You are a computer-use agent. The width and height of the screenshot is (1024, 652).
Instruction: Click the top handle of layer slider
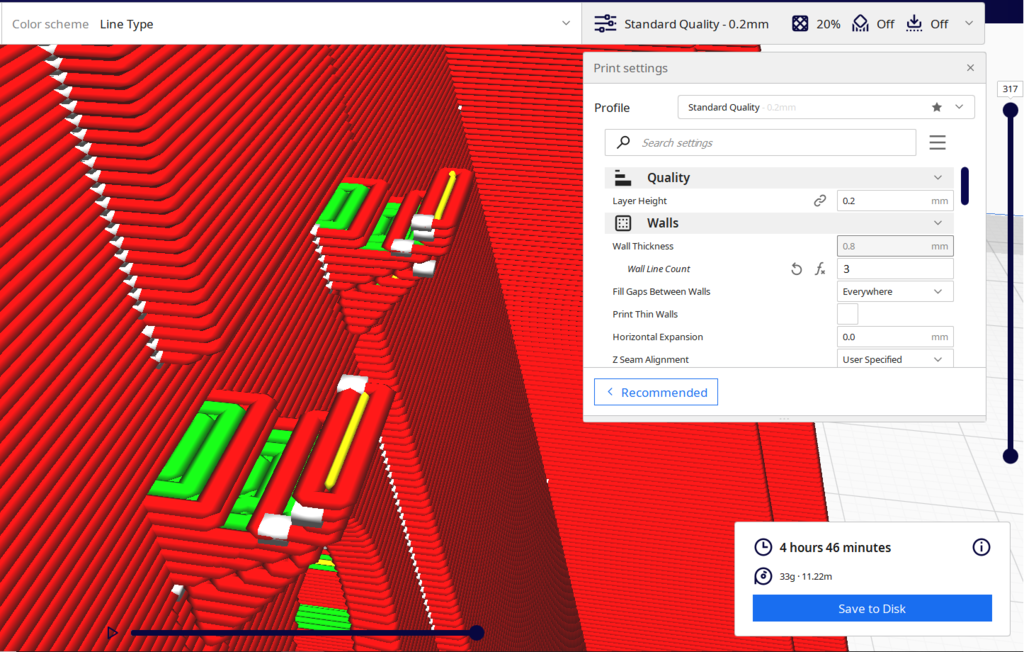point(1010,109)
